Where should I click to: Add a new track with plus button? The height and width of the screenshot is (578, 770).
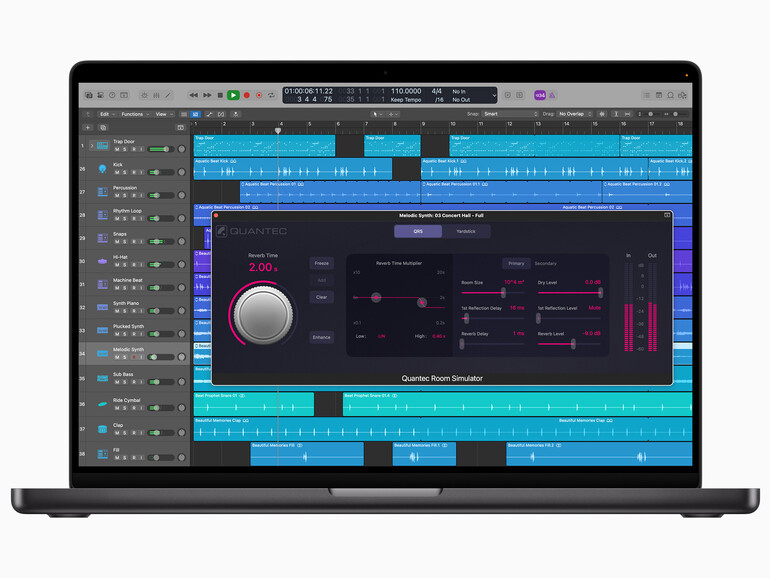tap(88, 128)
